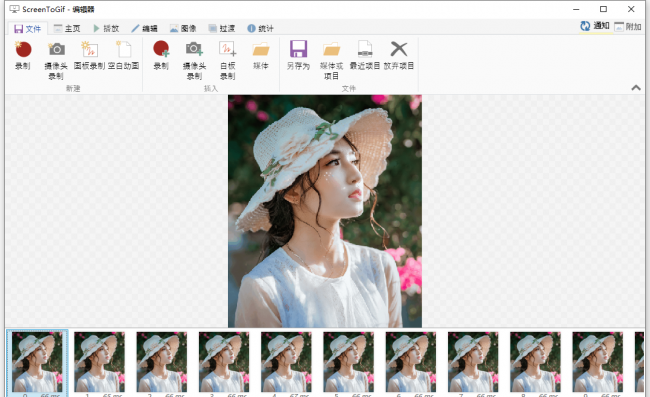Image resolution: width=650 pixels, height=397 pixels.
Task: Select frame 6 thumbnail
Action: [411, 363]
